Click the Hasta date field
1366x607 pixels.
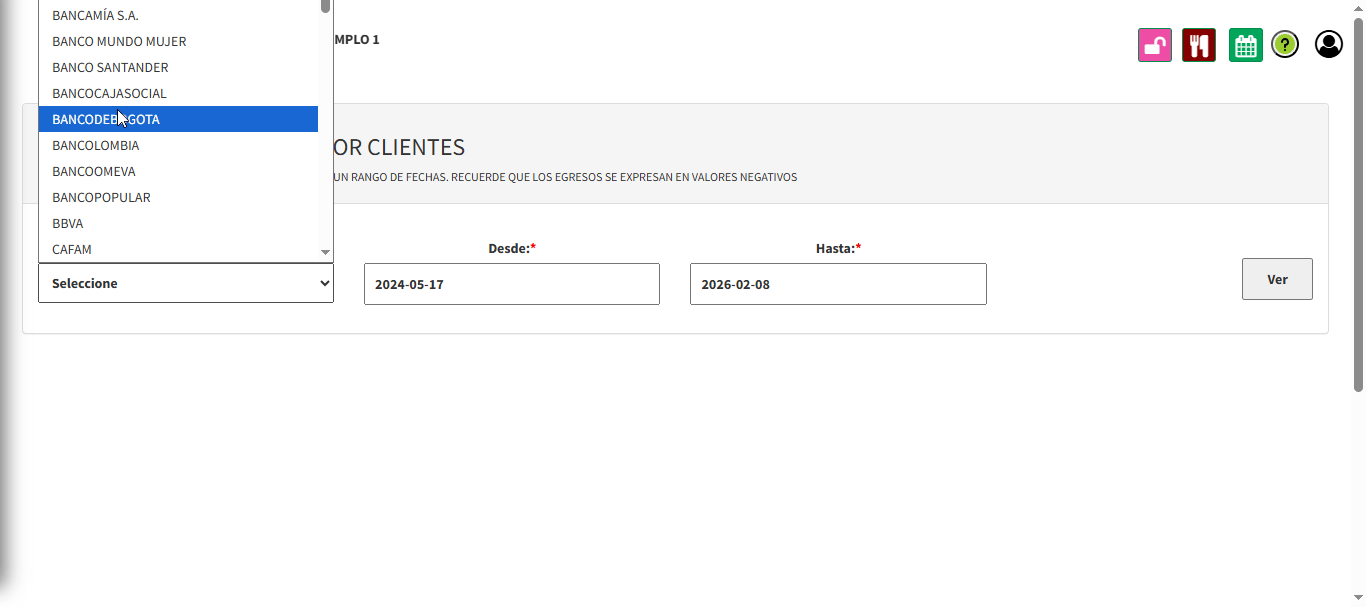[837, 284]
